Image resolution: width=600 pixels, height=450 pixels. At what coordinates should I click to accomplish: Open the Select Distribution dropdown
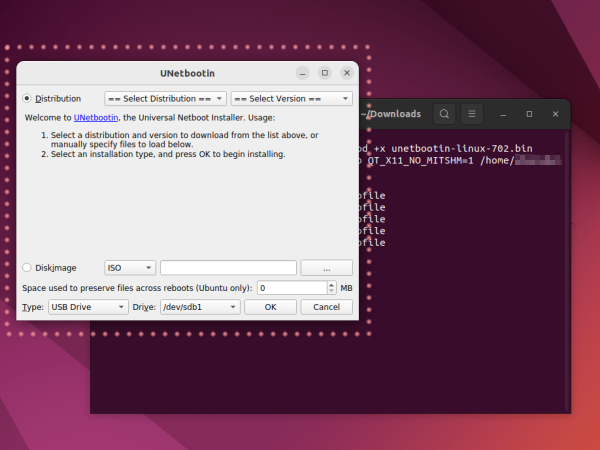165,99
